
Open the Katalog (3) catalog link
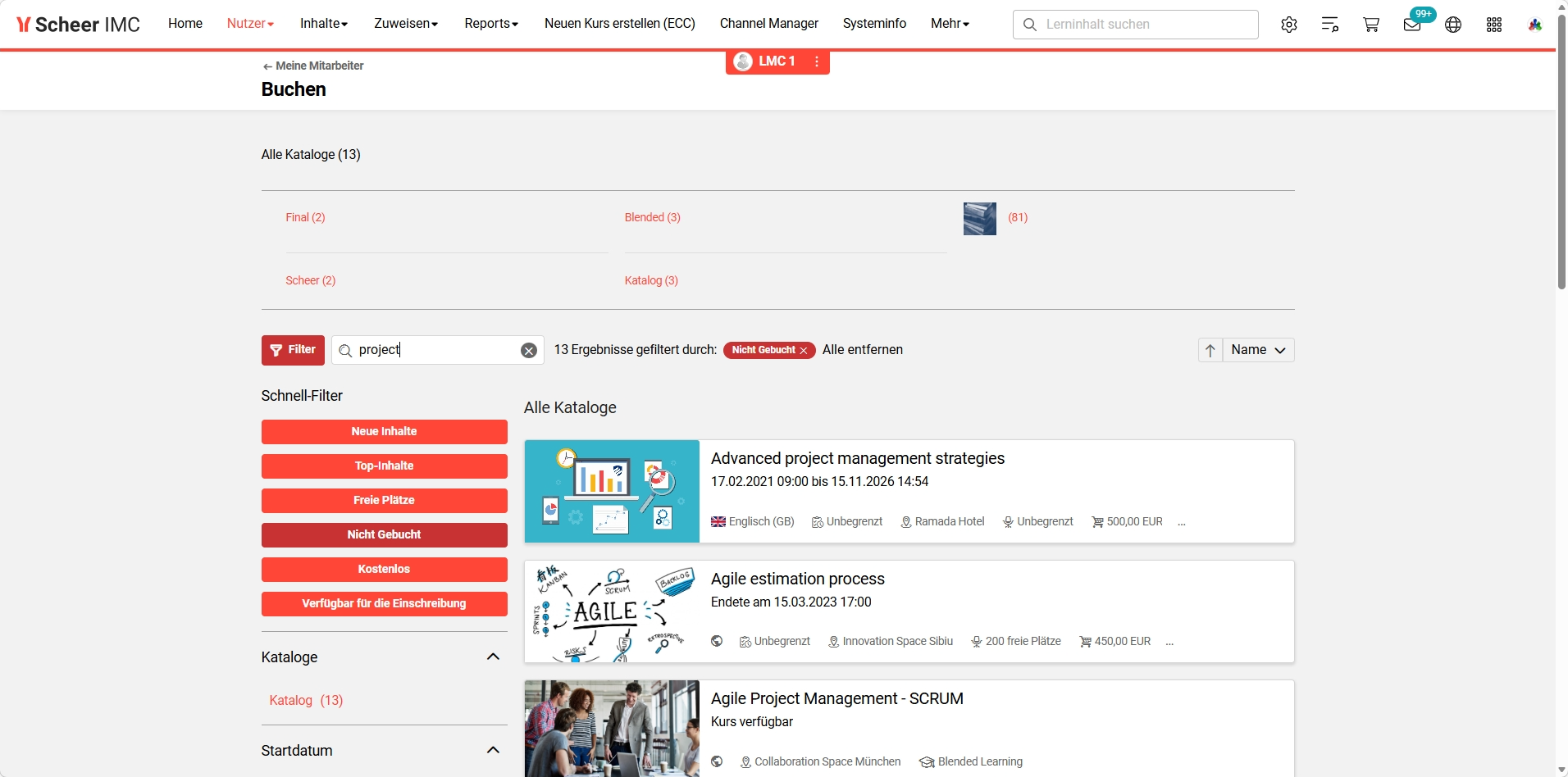(x=651, y=280)
